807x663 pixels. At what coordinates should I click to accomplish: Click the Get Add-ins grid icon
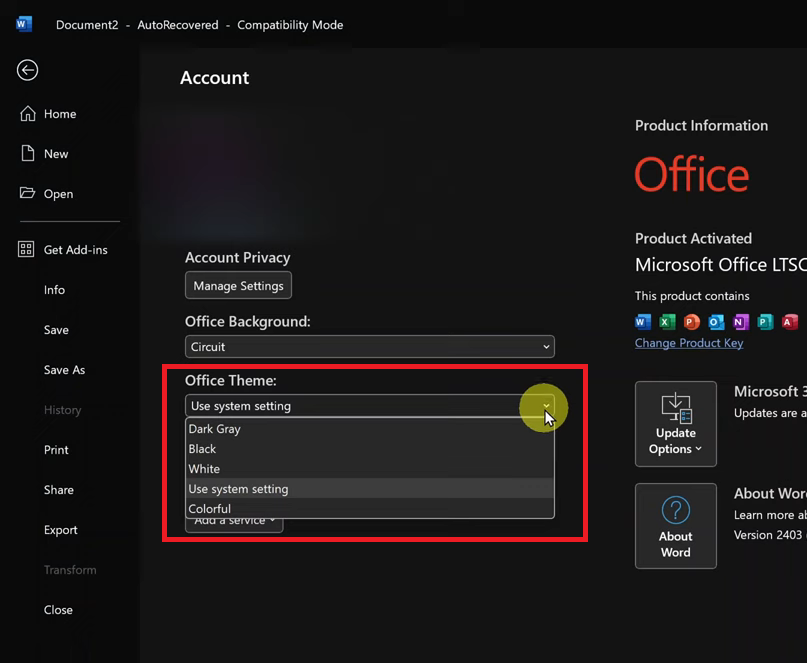point(26,249)
